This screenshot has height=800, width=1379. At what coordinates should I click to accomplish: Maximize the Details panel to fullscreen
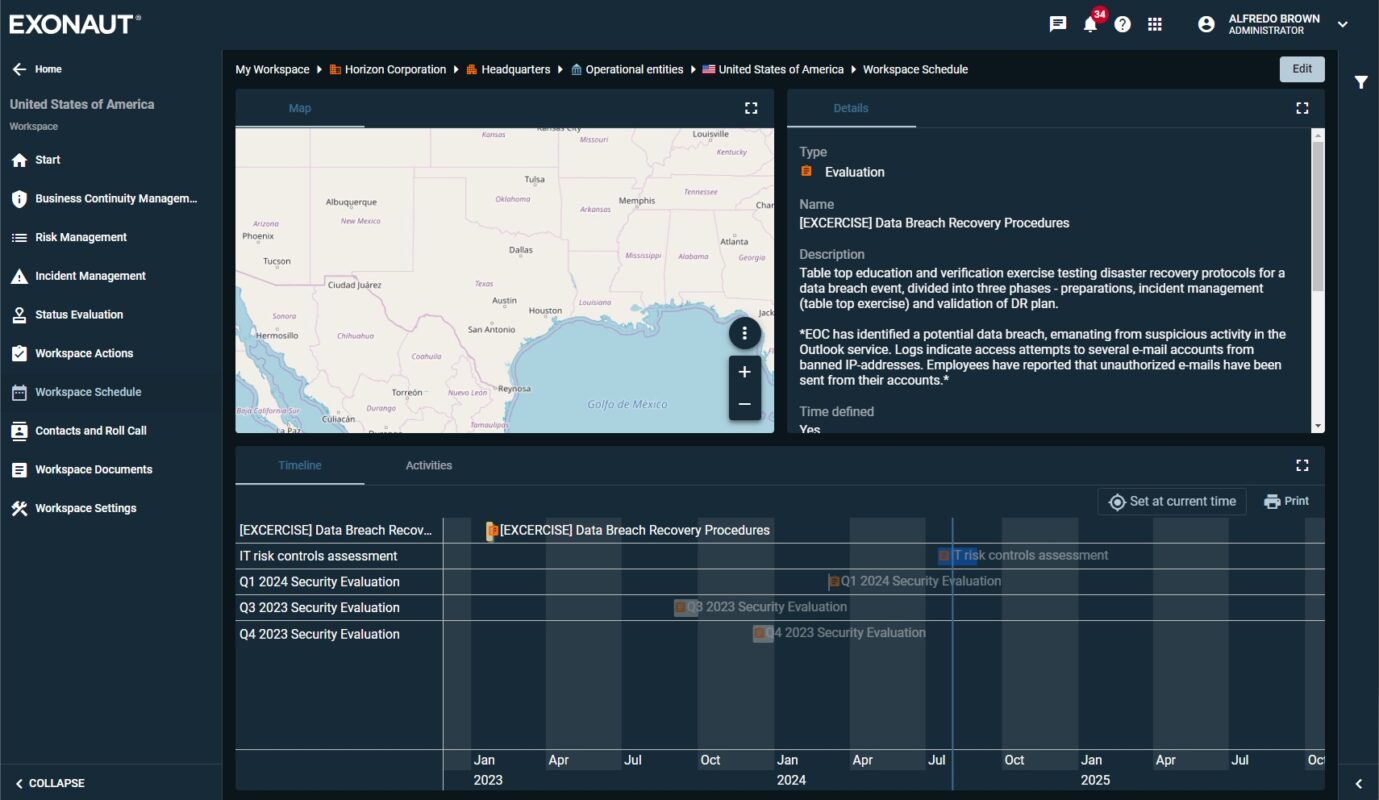point(1302,108)
